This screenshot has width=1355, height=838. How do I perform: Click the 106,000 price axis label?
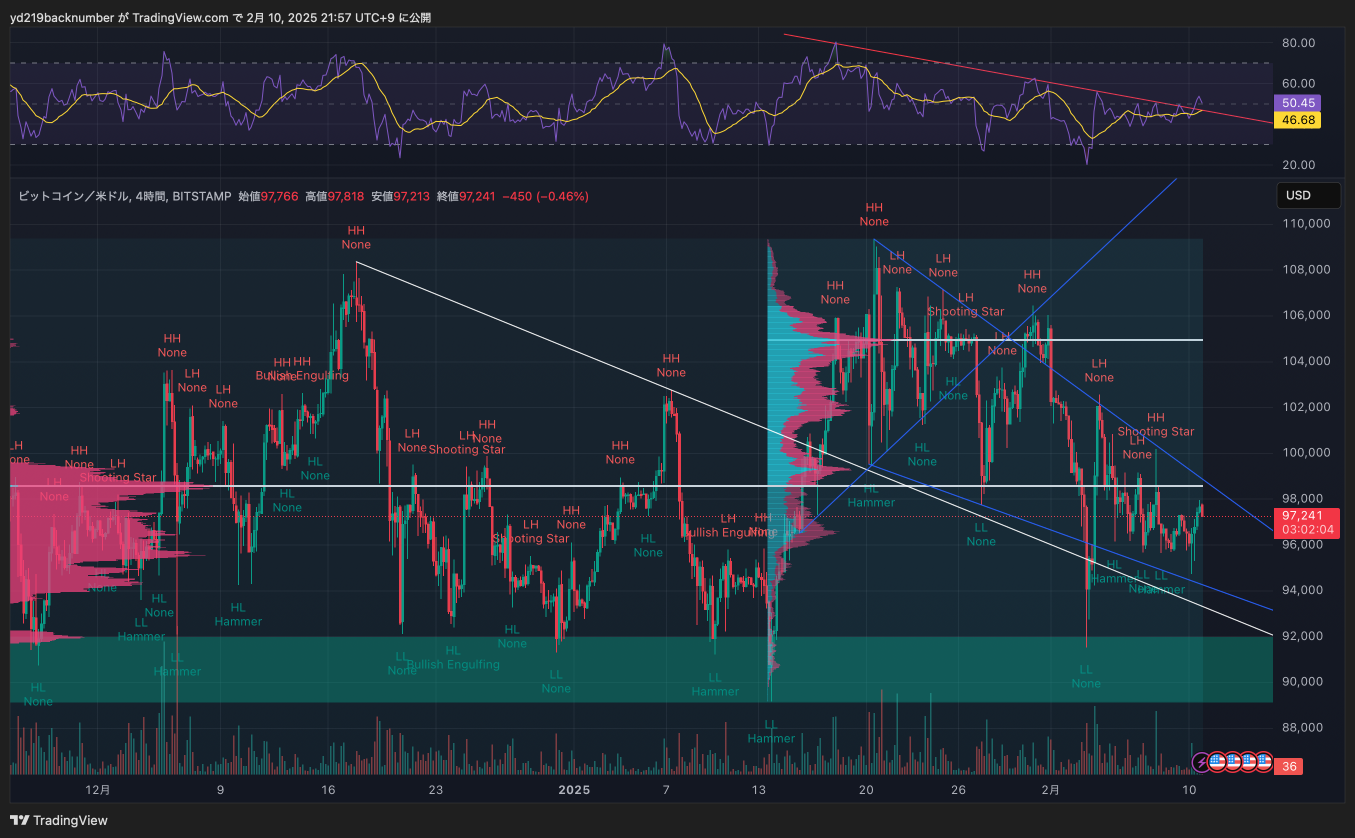(1305, 315)
